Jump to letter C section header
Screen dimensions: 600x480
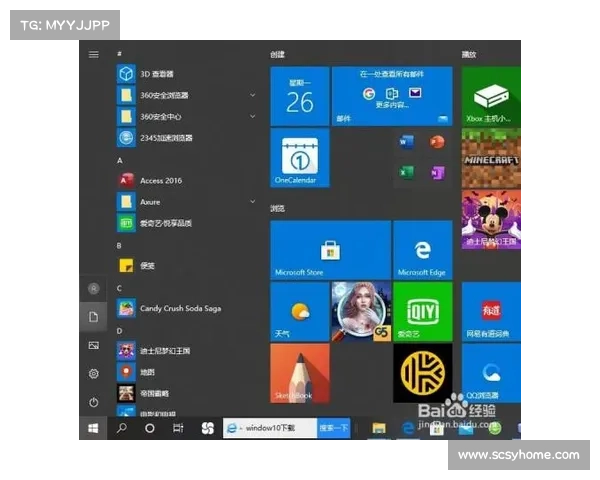pos(119,288)
